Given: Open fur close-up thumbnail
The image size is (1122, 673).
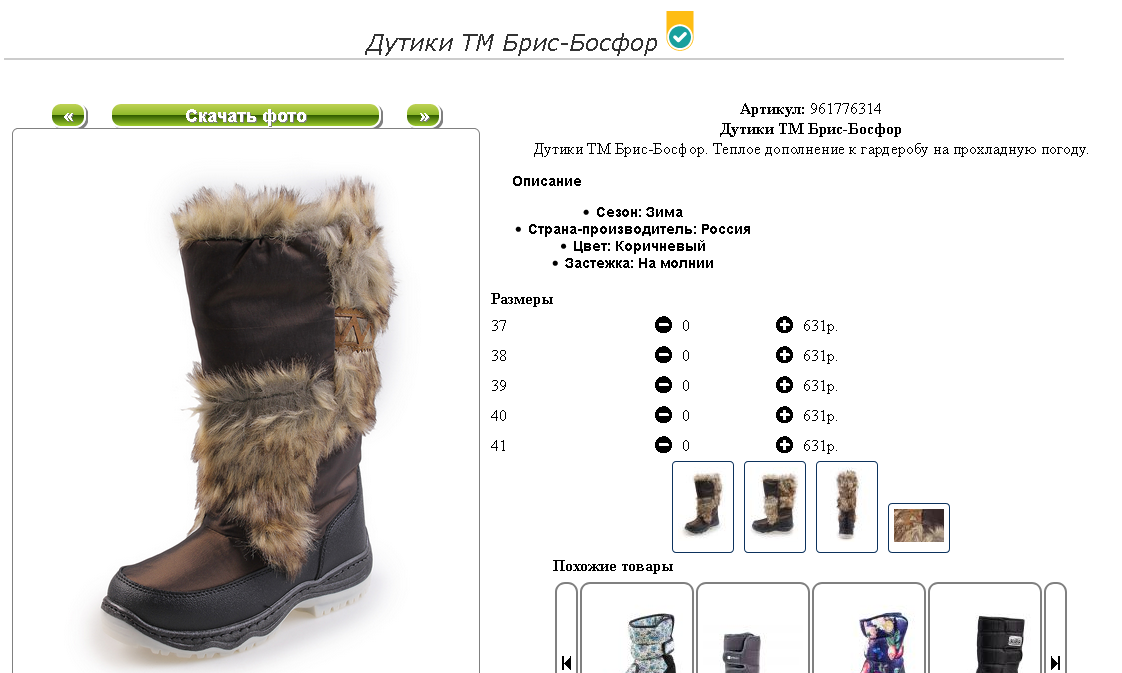Looking at the screenshot, I should click(x=919, y=528).
